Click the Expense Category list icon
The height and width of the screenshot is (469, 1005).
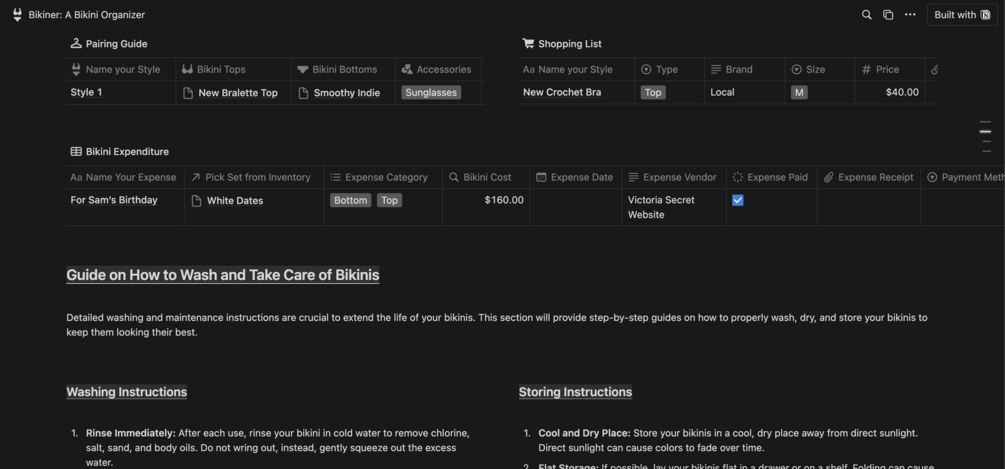tap(335, 177)
